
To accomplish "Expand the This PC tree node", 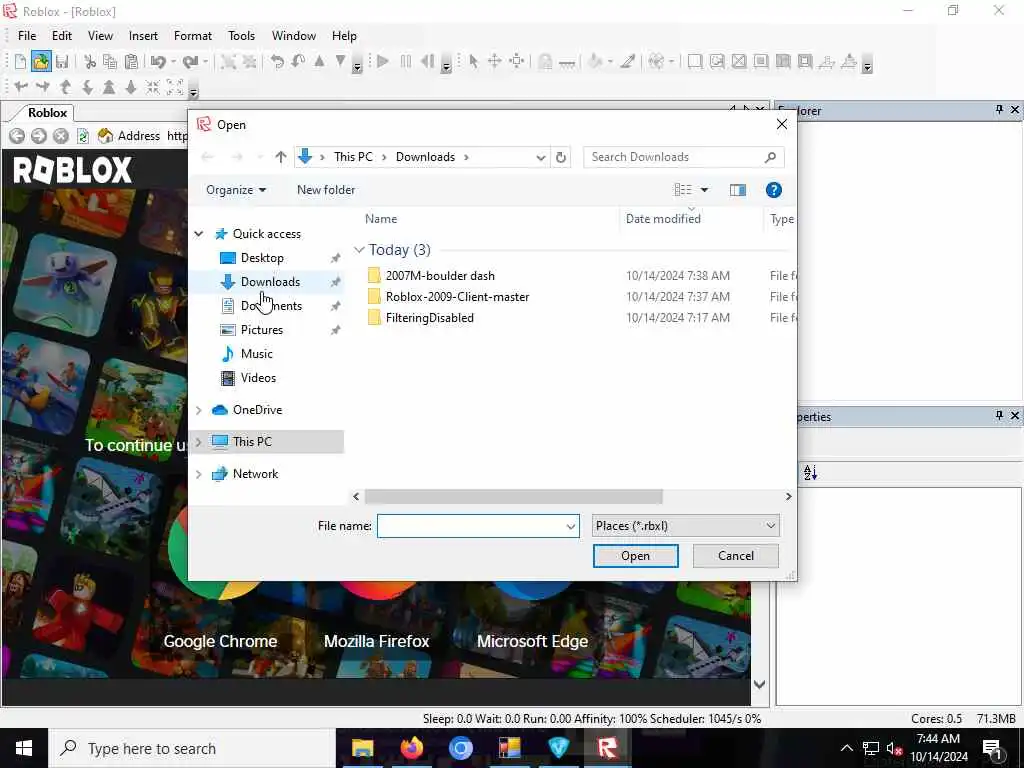I will [199, 442].
